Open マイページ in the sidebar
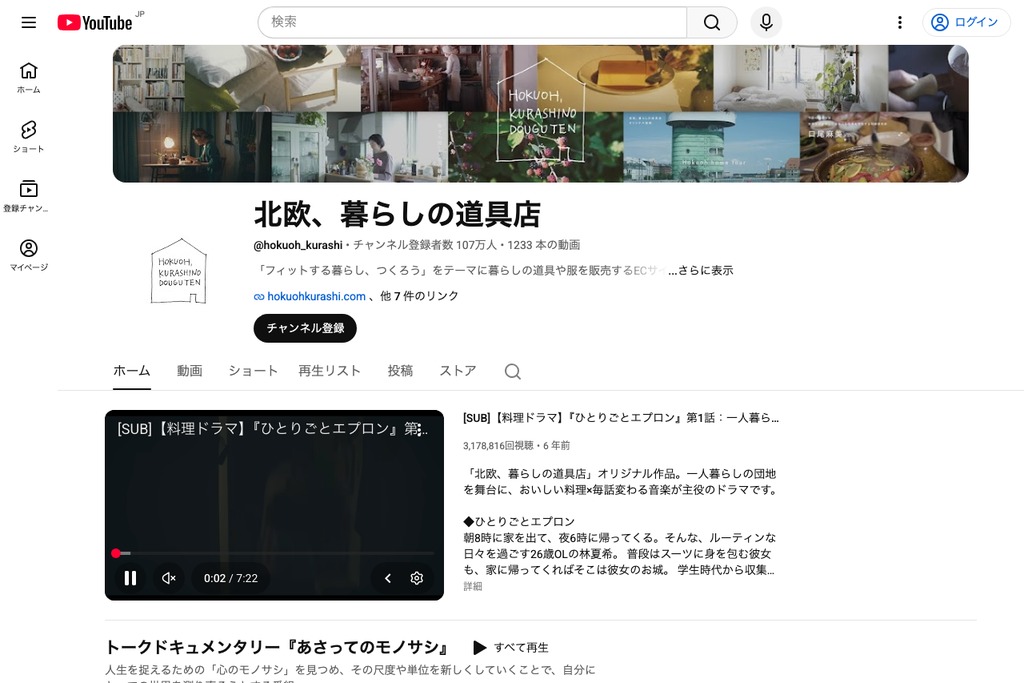The width and height of the screenshot is (1024, 683). coord(29,255)
